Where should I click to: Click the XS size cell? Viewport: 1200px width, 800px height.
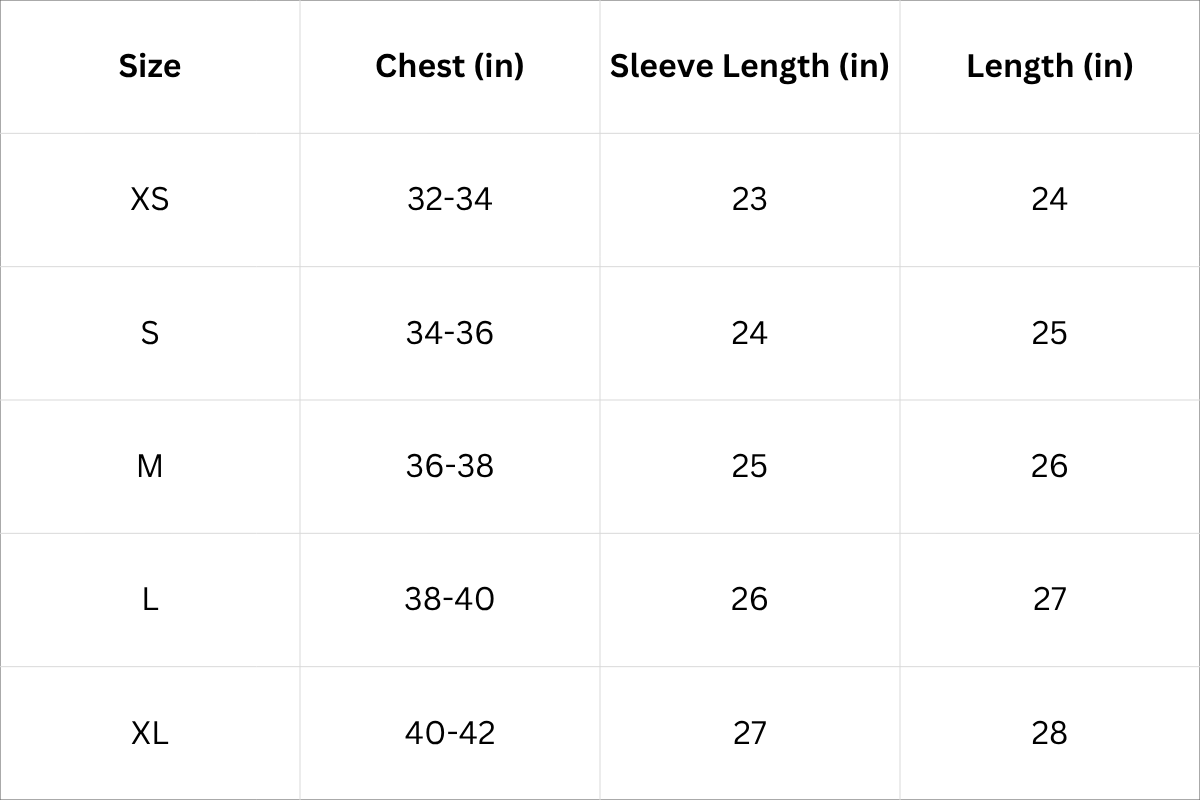150,199
